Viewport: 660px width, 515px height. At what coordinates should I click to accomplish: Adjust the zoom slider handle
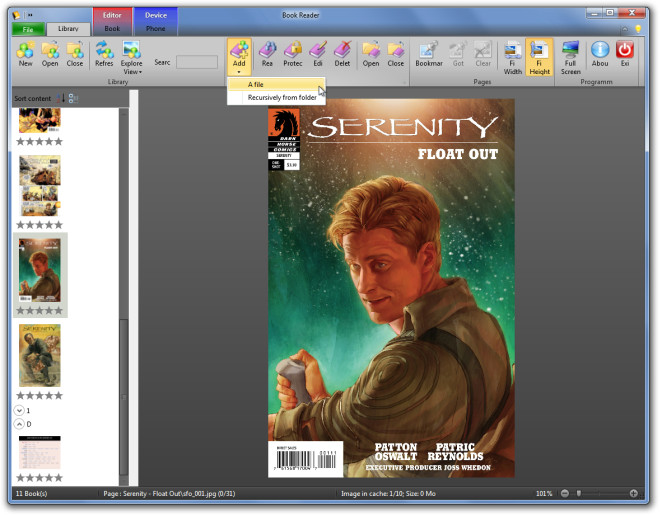point(579,493)
